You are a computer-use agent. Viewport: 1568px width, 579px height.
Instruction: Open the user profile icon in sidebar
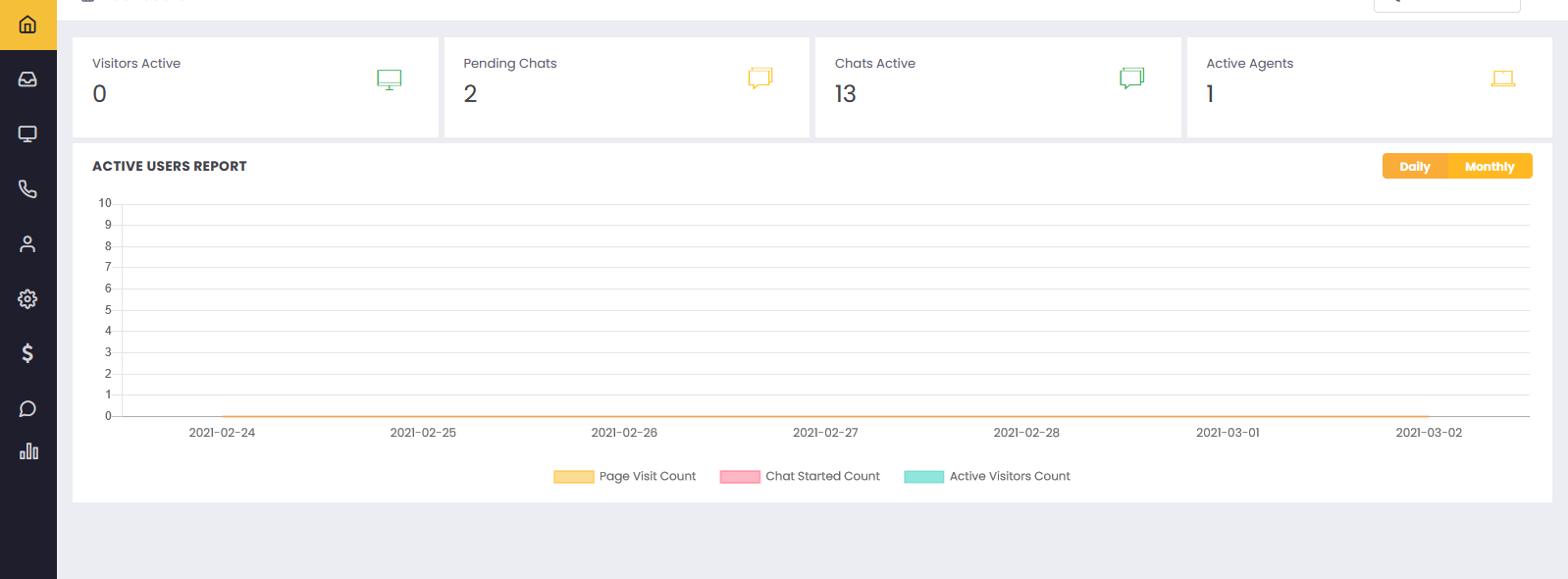27,244
